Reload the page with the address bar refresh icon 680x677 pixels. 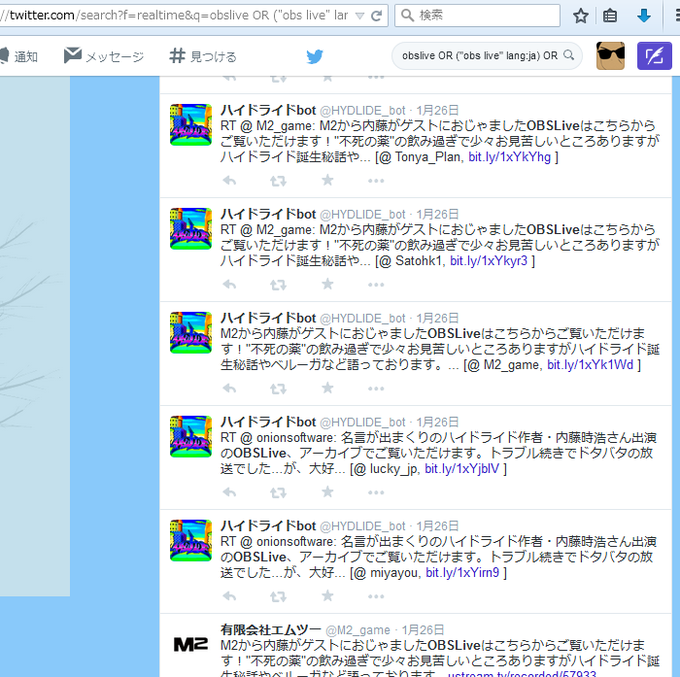click(x=376, y=16)
